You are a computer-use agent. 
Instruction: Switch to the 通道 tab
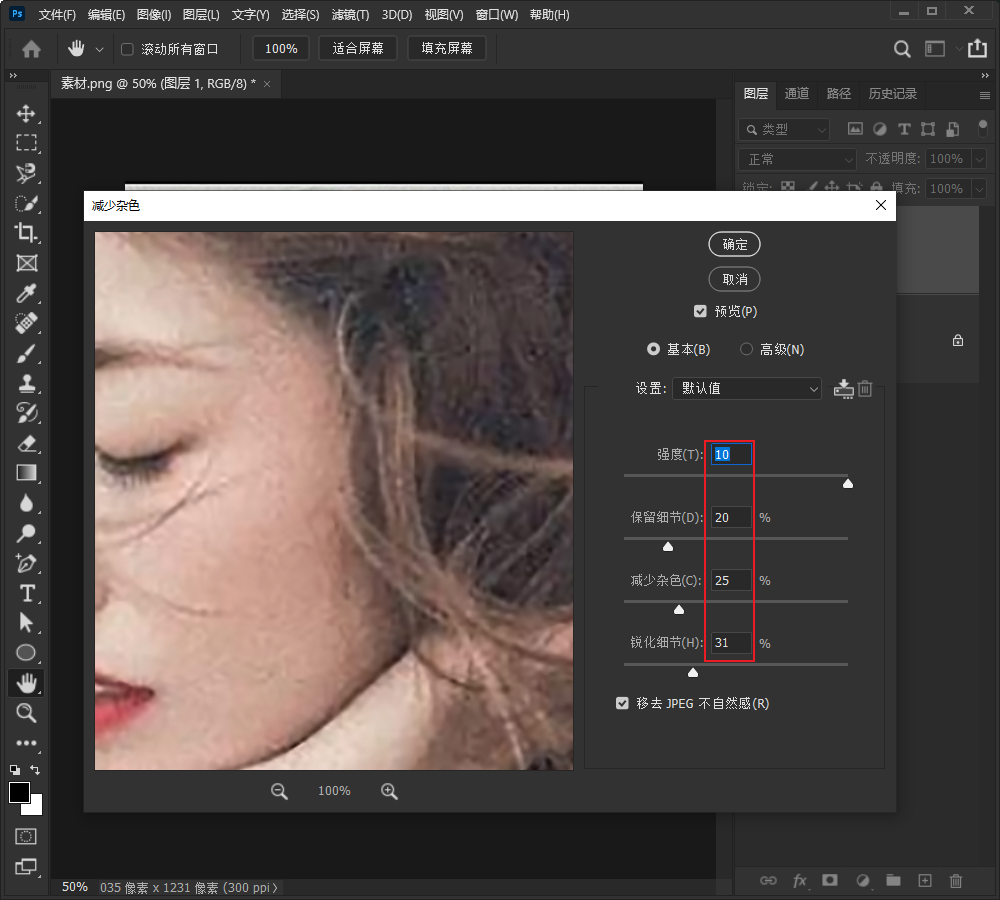coord(797,94)
